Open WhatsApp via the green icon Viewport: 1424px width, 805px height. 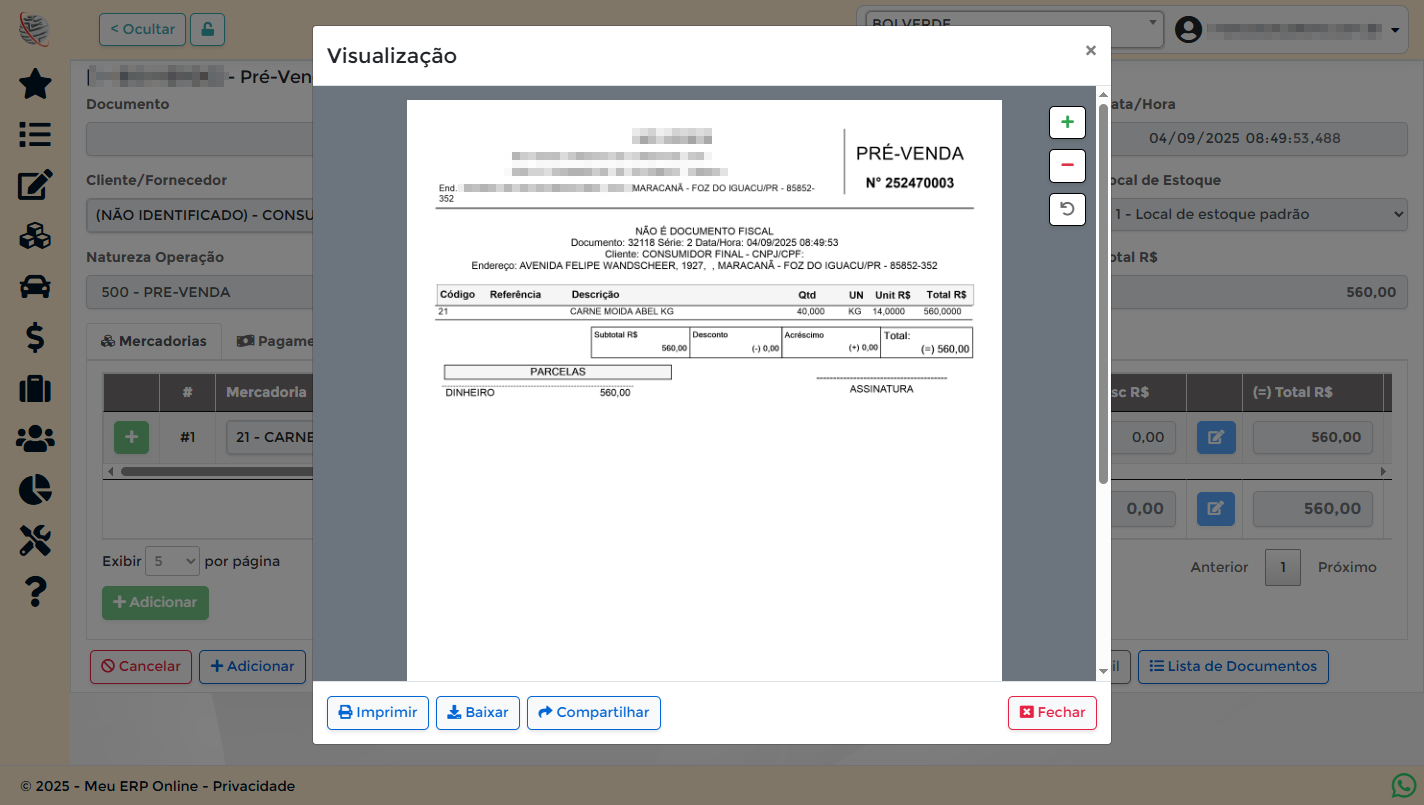coord(1403,786)
